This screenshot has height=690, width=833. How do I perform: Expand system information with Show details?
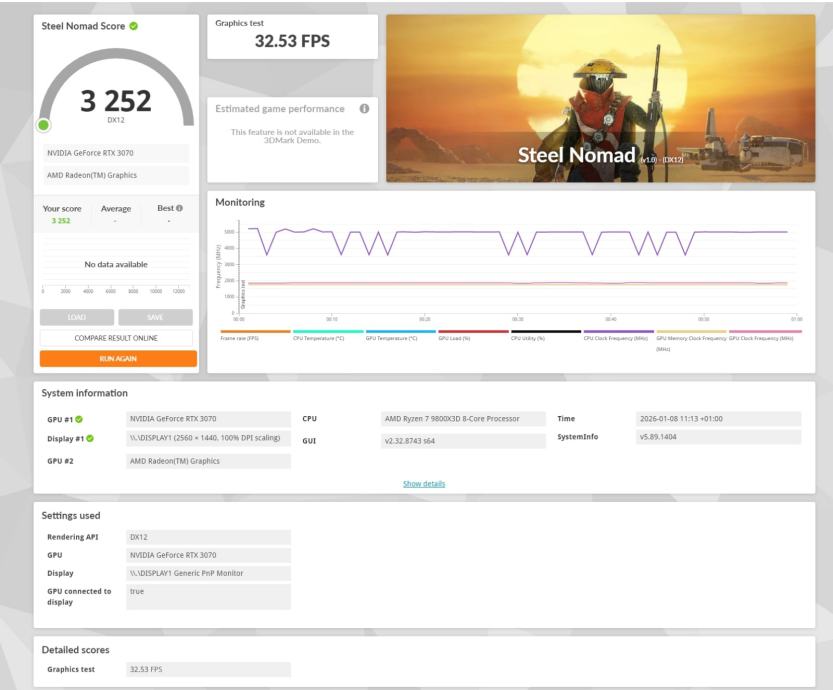(x=424, y=483)
